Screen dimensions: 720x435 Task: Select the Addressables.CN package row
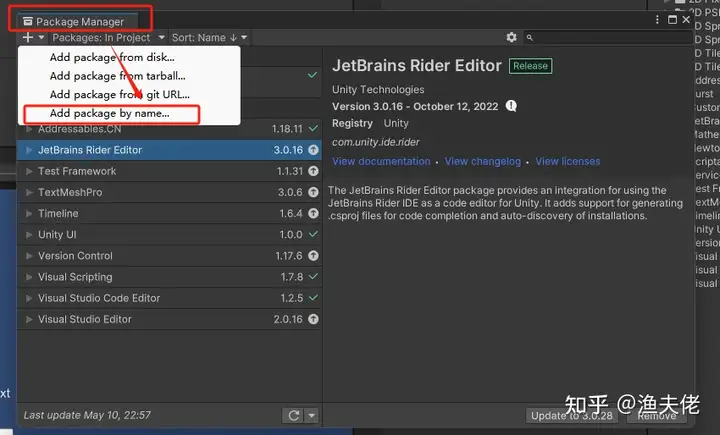169,130
